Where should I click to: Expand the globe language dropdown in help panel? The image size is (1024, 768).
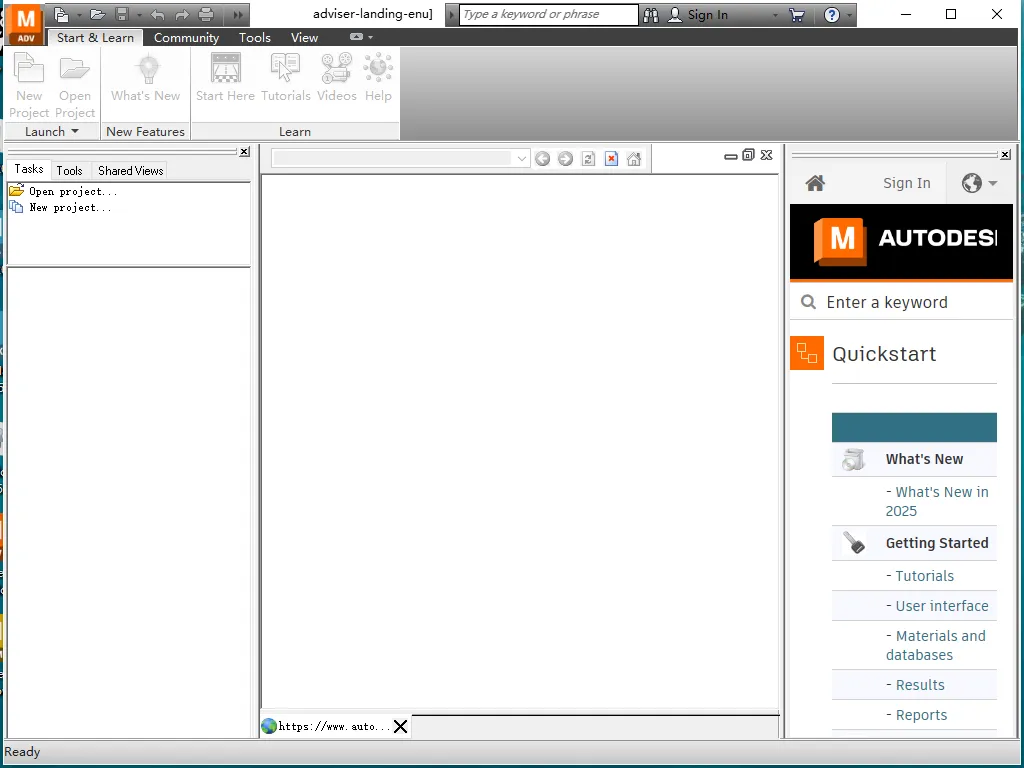click(x=979, y=183)
